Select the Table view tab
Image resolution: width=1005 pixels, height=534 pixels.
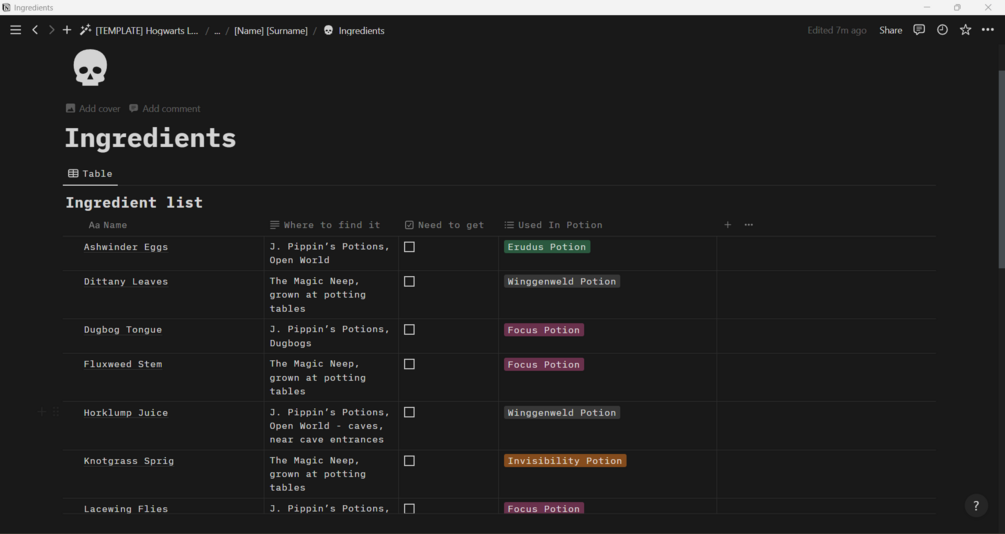[90, 174]
